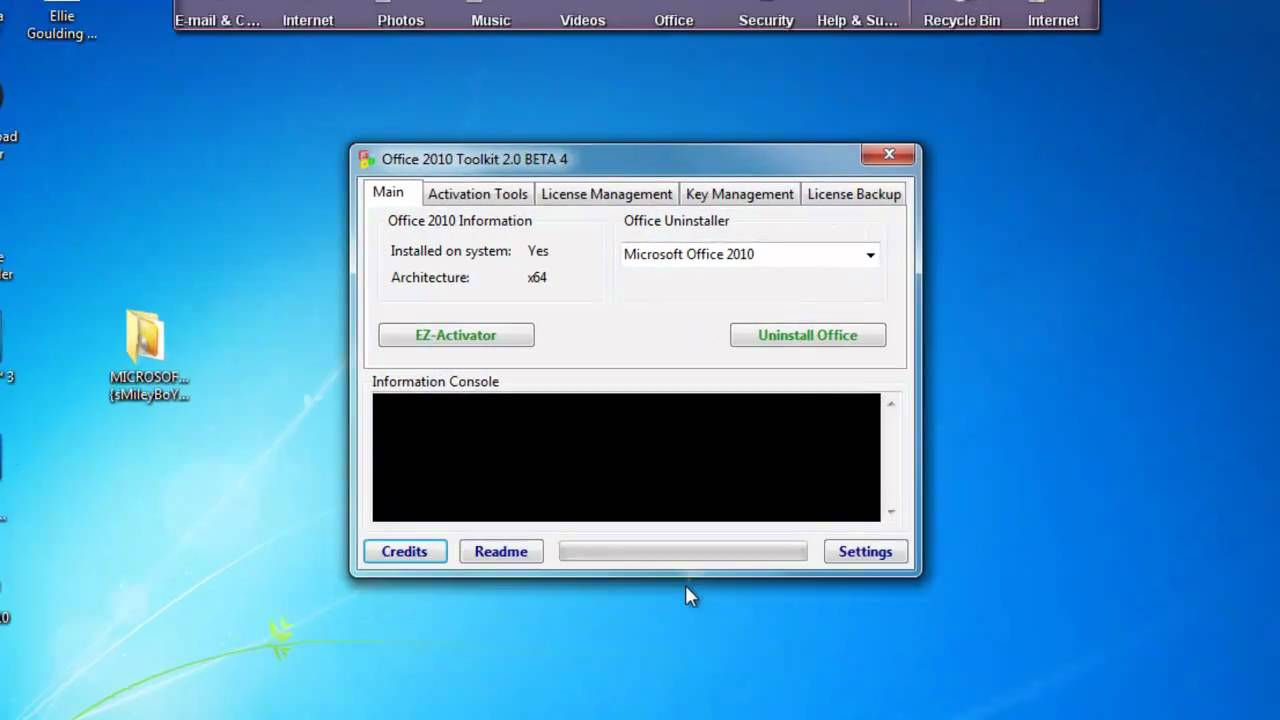Screen dimensions: 1280x720
Task: Click the 'Information Console' heading
Action: click(x=435, y=381)
